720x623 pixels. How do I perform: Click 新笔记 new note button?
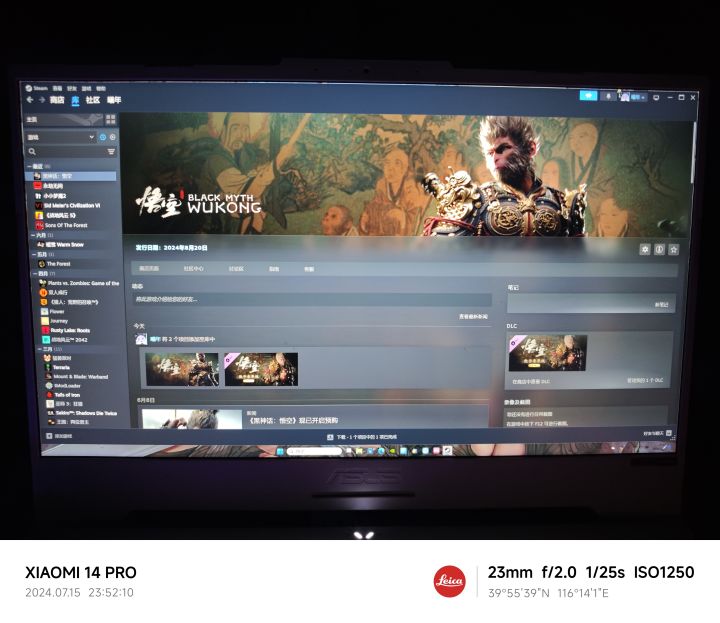click(x=662, y=305)
